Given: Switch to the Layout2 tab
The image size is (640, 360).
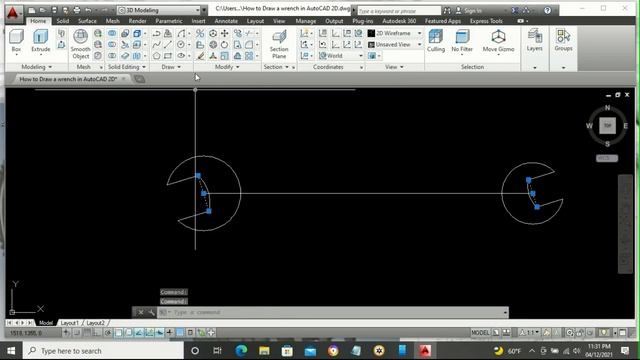Looking at the screenshot, I should [96, 323].
